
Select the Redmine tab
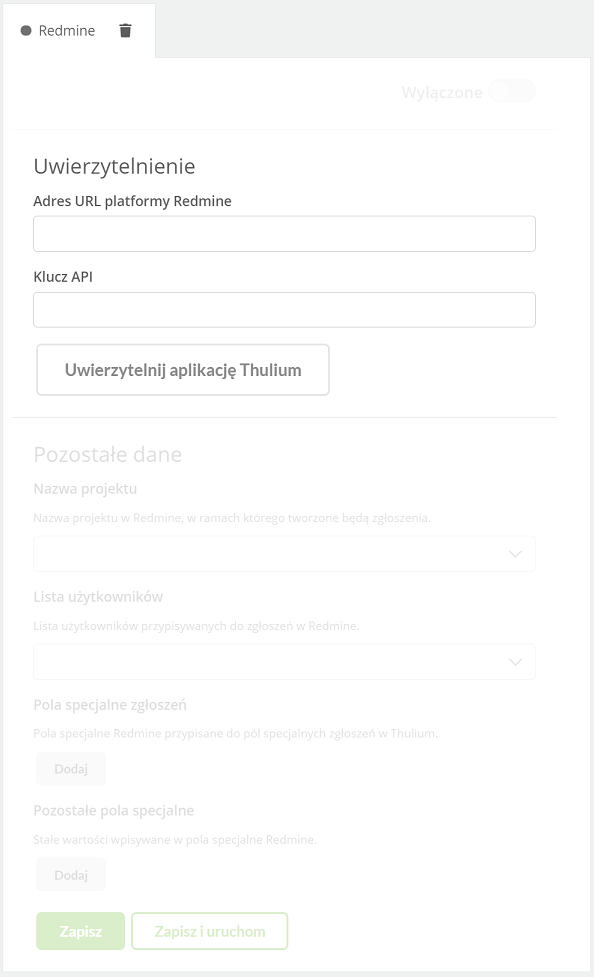click(67, 31)
